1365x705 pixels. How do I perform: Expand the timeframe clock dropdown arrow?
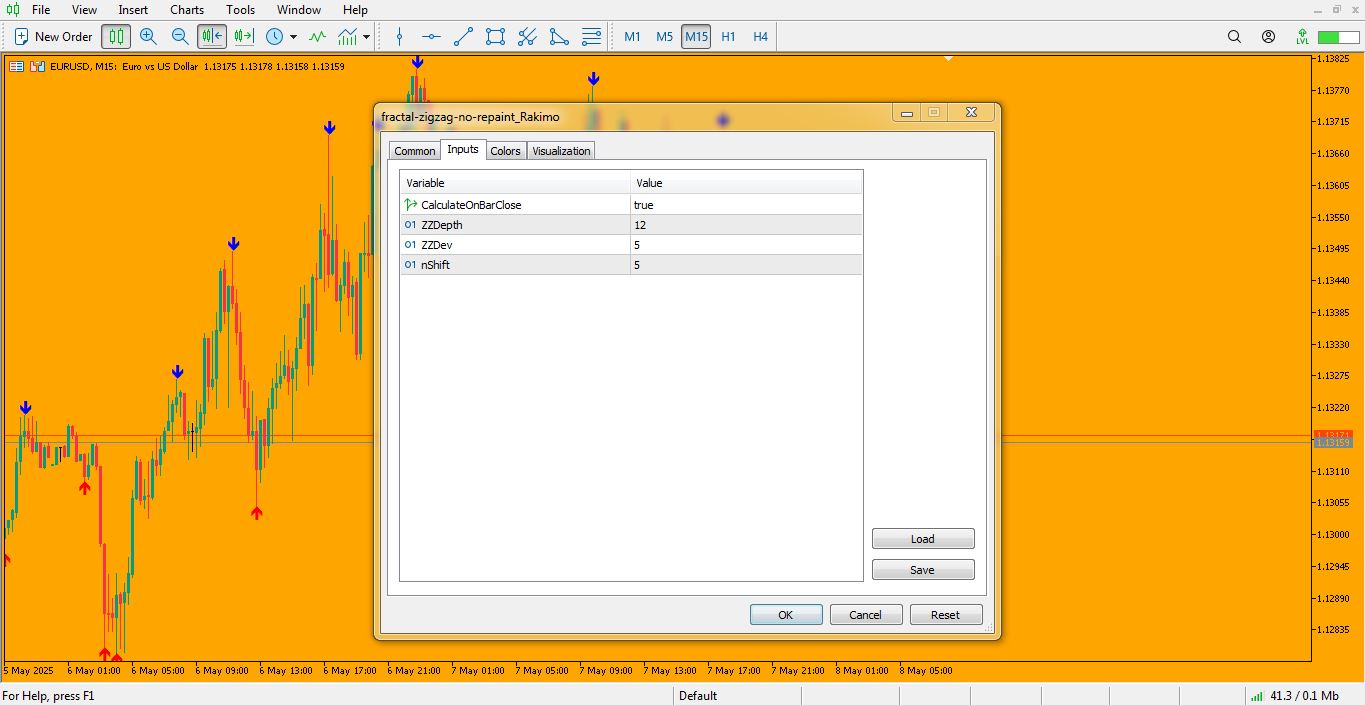coord(293,37)
